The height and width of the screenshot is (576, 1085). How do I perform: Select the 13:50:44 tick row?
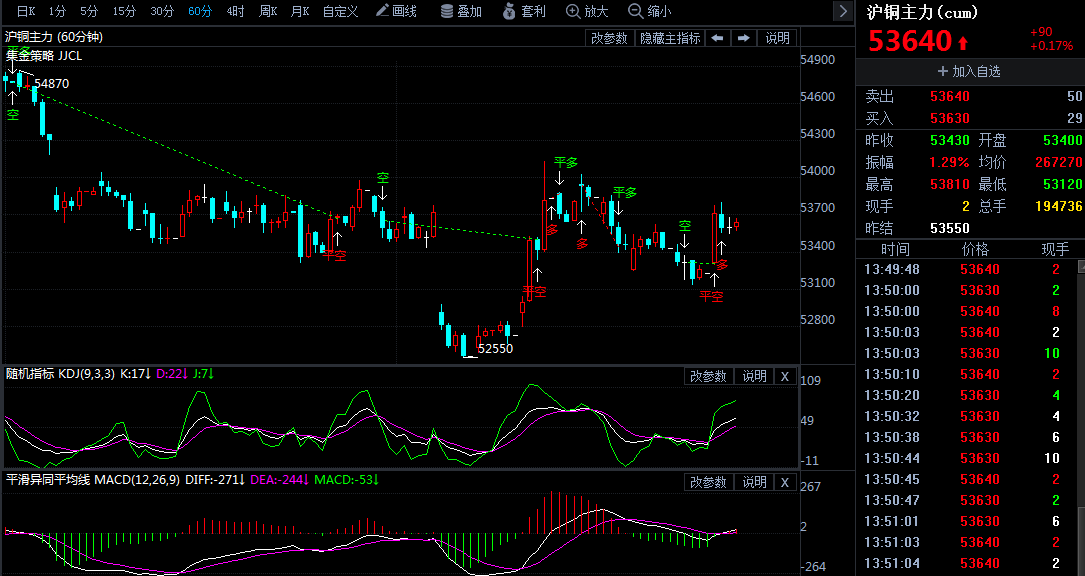tap(966, 458)
